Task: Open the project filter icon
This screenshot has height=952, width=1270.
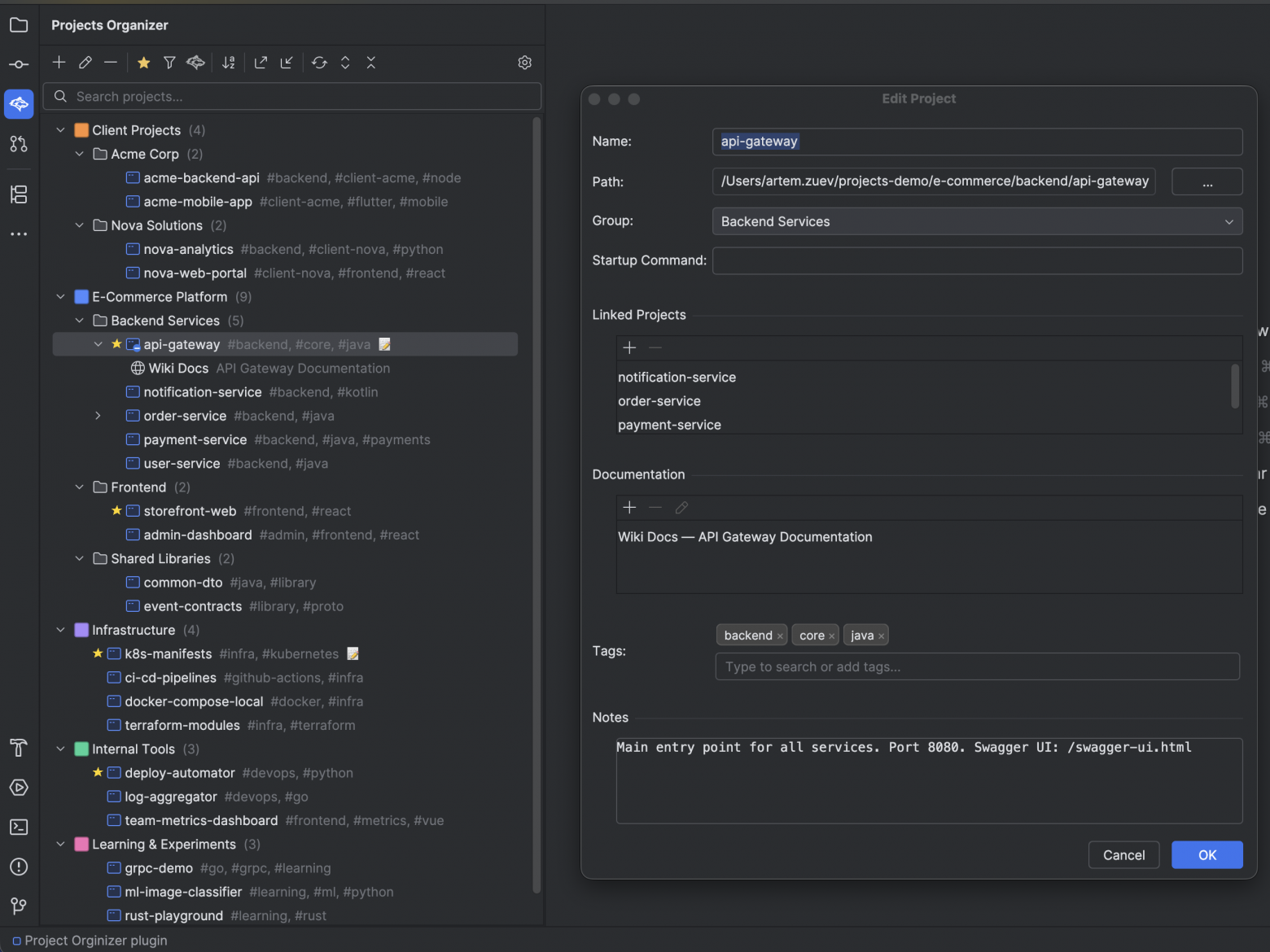Action: point(169,63)
